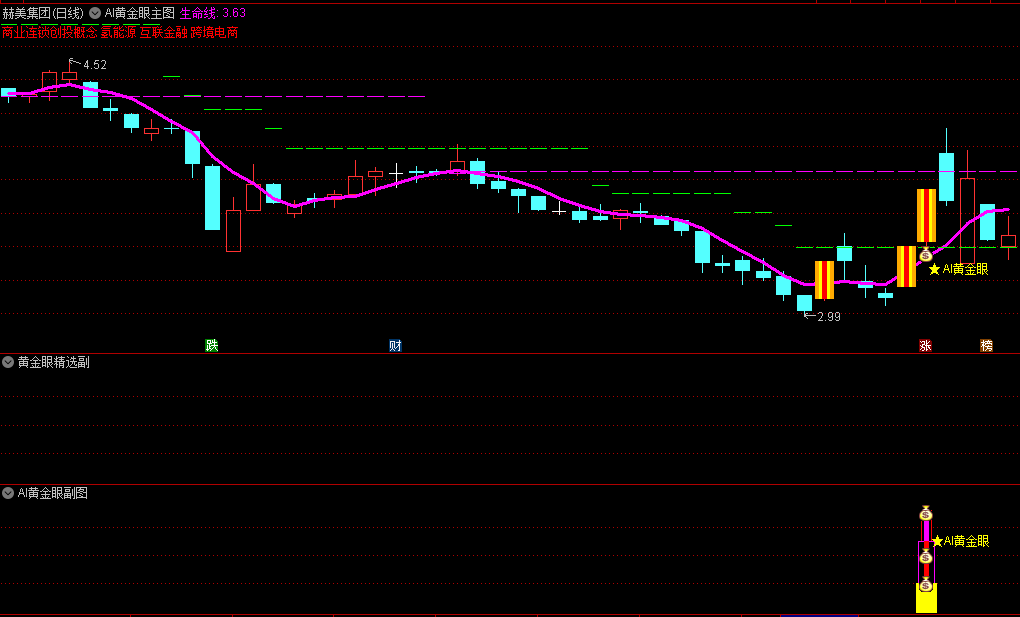Screen dimensions: 1020x617
Task: Select the large cyan candle above 跌 marker
Action: coord(213,198)
